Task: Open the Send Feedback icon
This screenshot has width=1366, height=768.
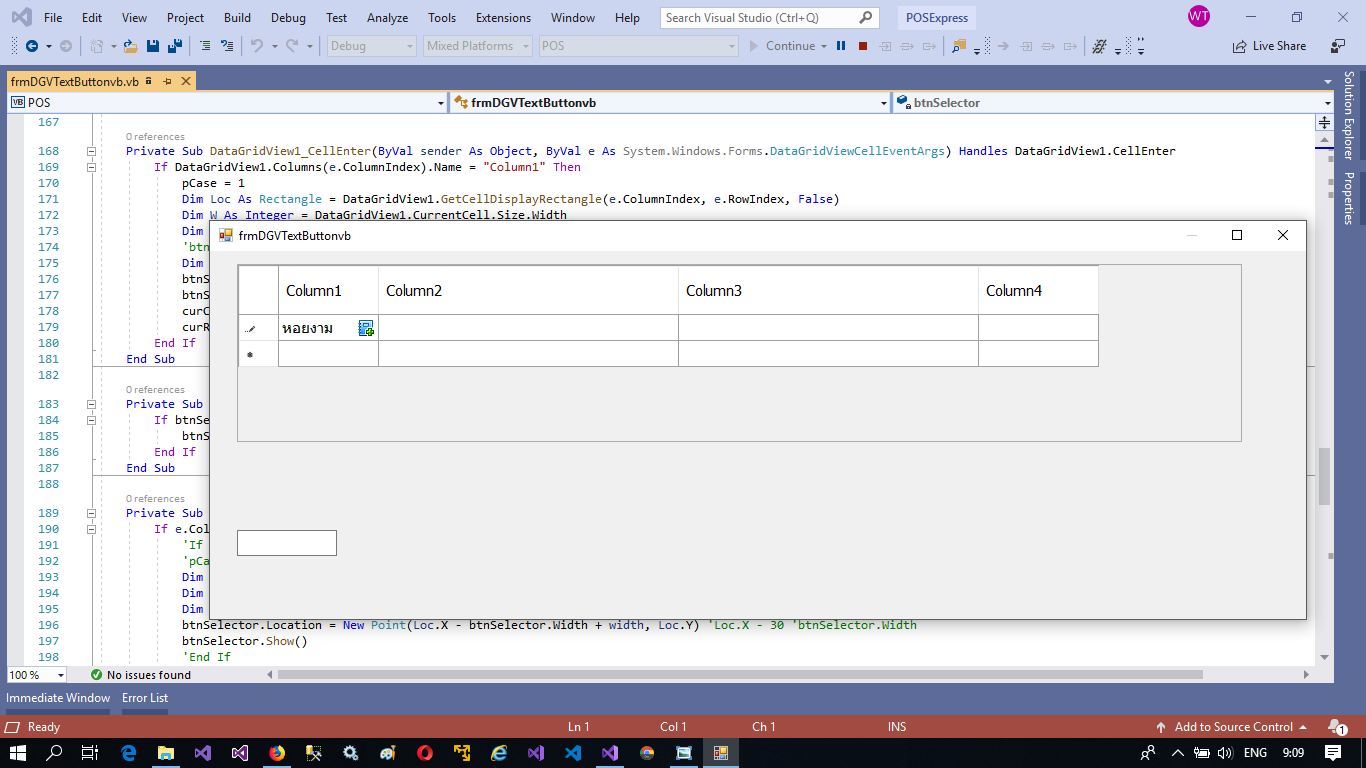Action: point(1337,46)
